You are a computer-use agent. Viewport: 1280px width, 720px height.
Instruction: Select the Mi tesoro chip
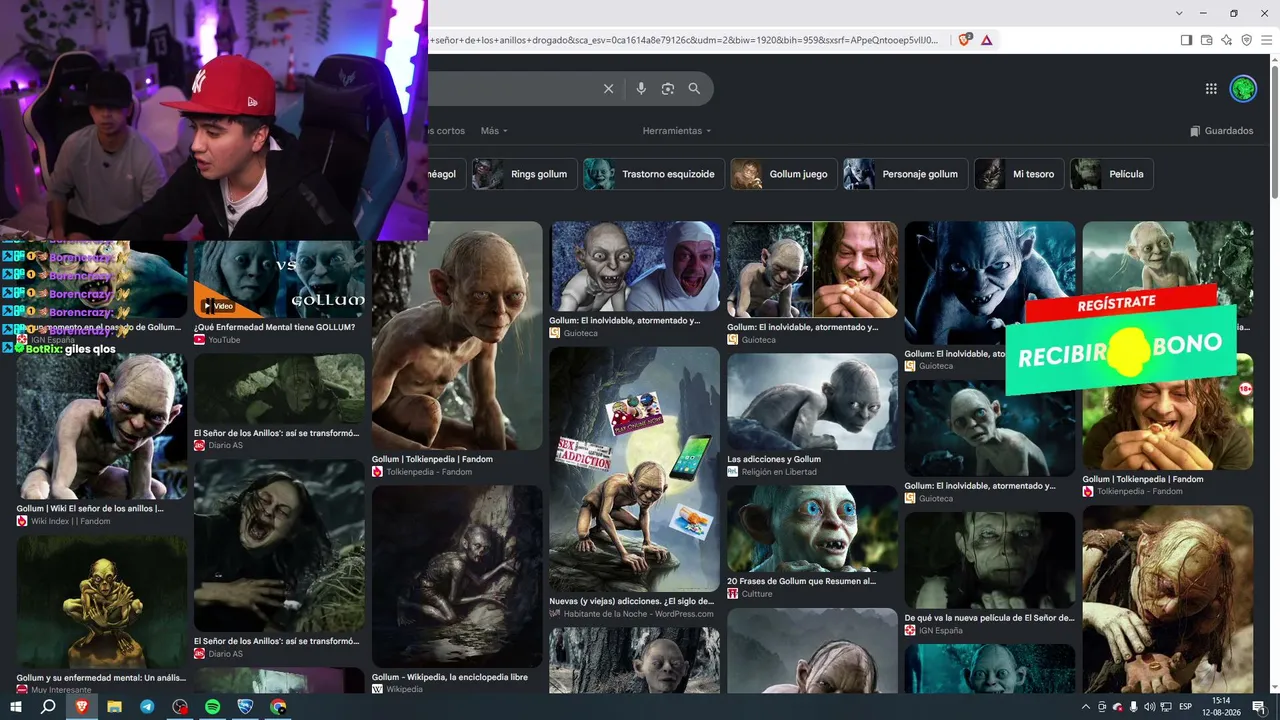[1019, 174]
